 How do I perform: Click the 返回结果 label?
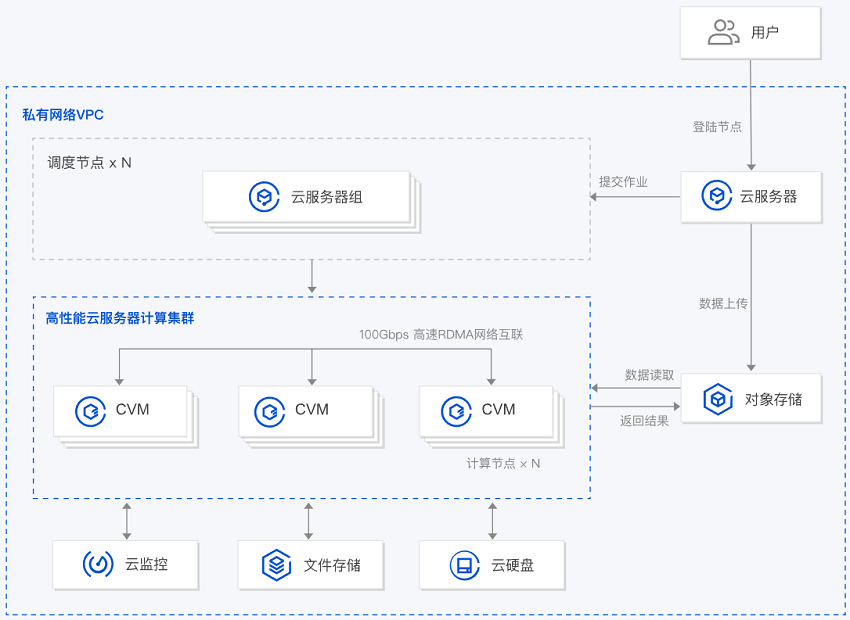(644, 421)
